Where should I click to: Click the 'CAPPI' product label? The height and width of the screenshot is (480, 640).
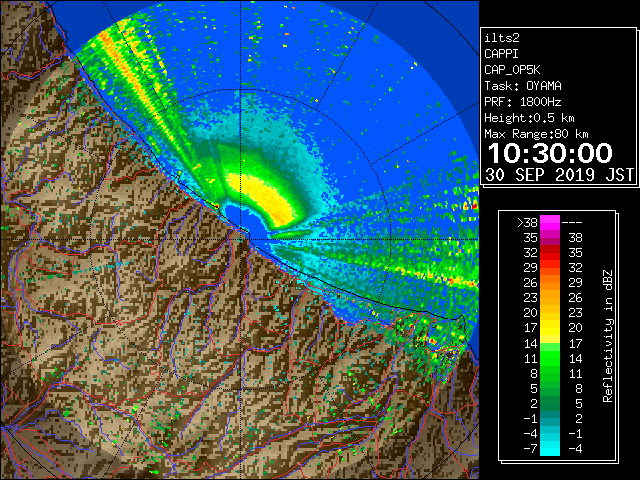coord(501,54)
